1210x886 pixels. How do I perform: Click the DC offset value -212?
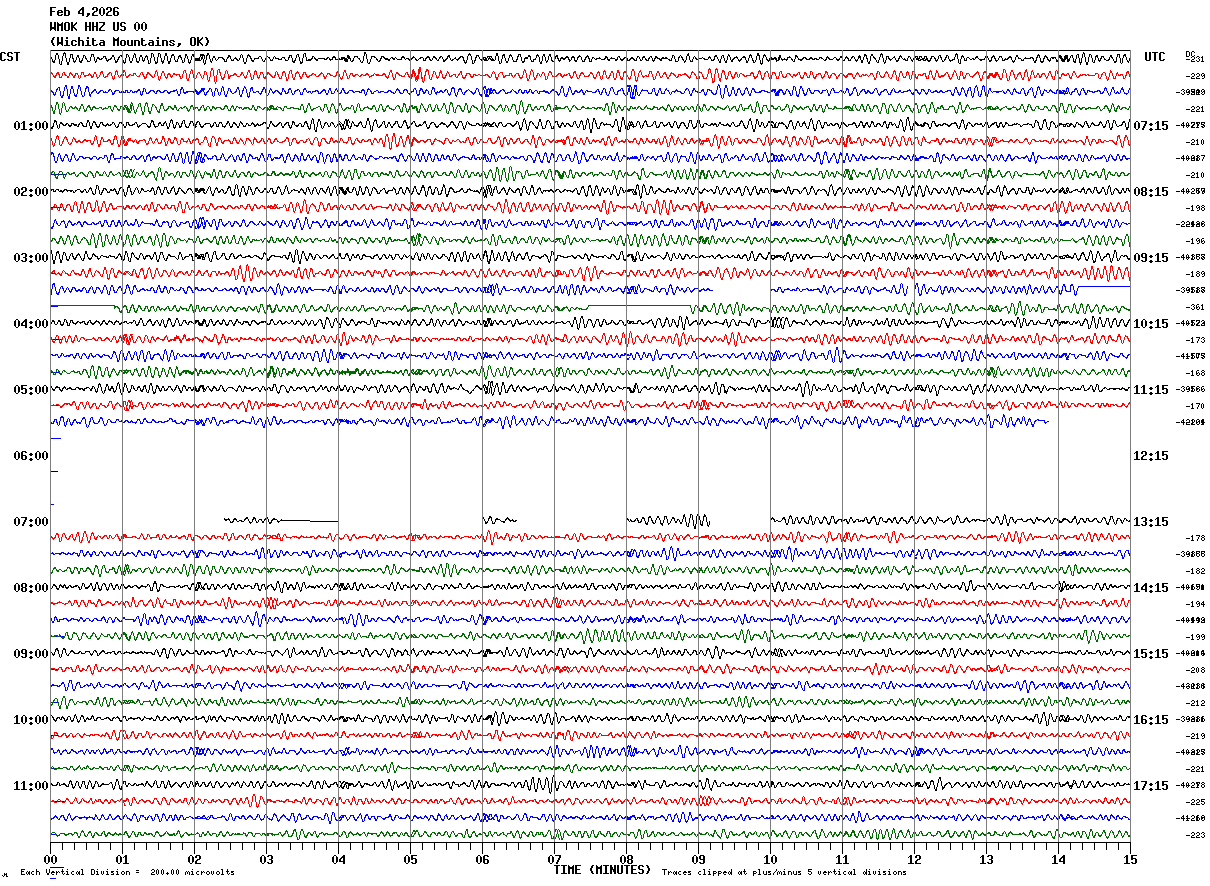1195,703
